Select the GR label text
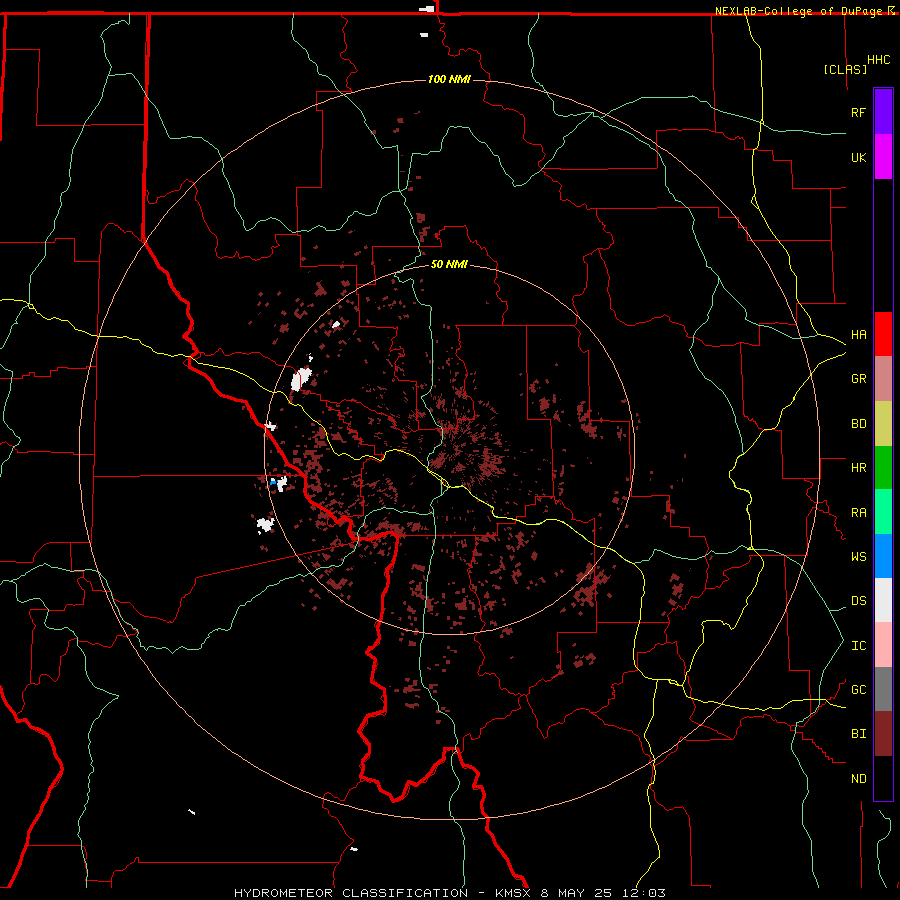This screenshot has height=900, width=900. click(858, 379)
